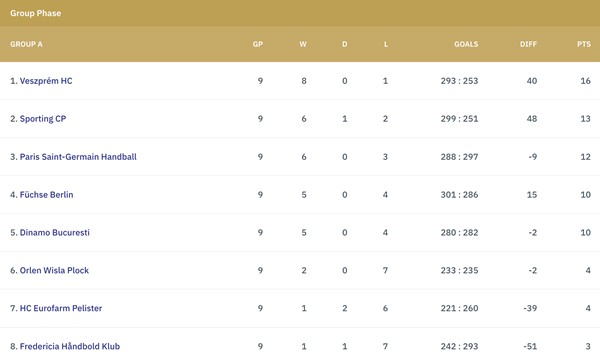Click the D column header
This screenshot has width=600, height=363.
pyautogui.click(x=345, y=44)
